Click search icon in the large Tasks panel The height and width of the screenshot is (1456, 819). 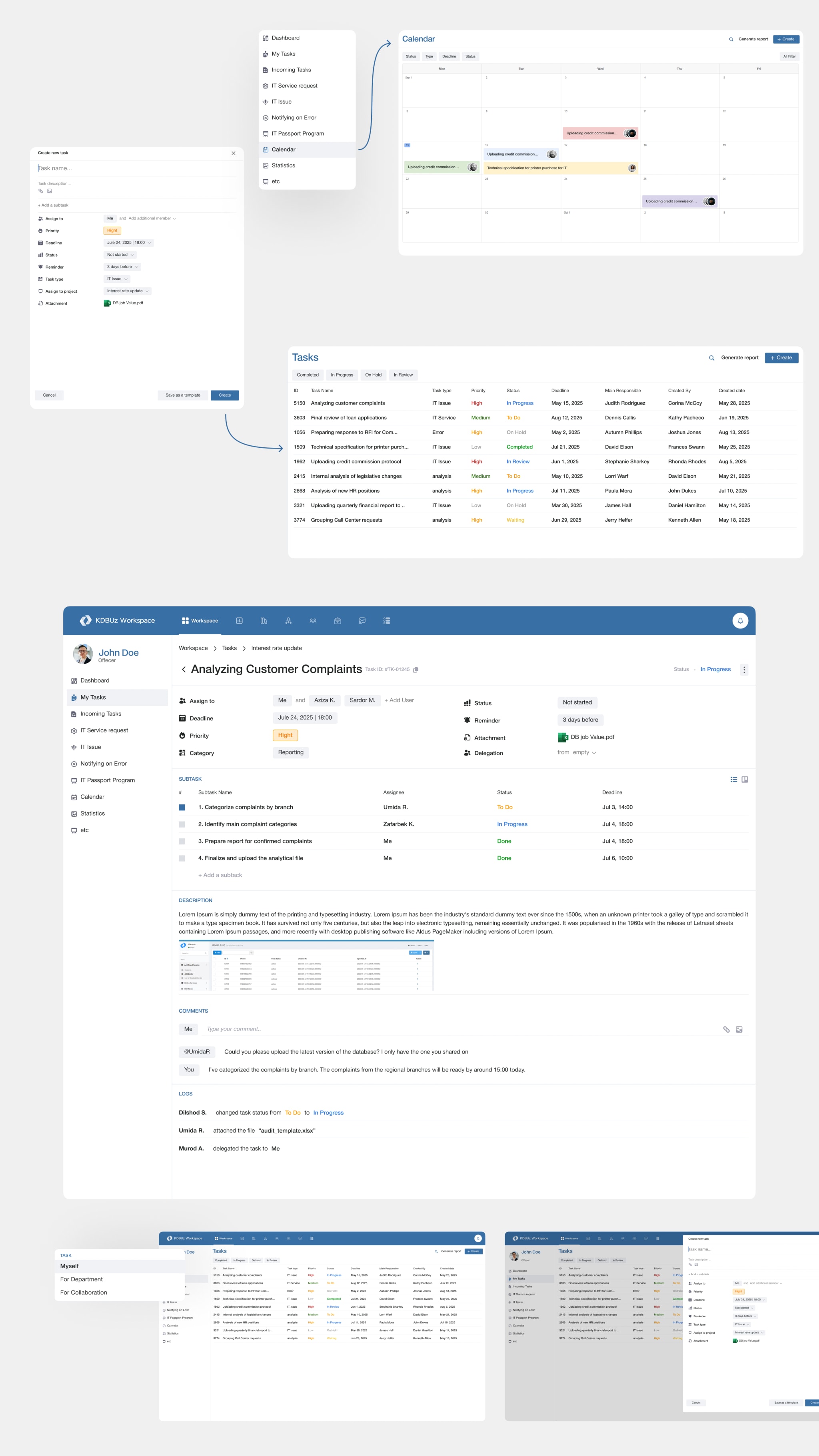[x=711, y=358]
